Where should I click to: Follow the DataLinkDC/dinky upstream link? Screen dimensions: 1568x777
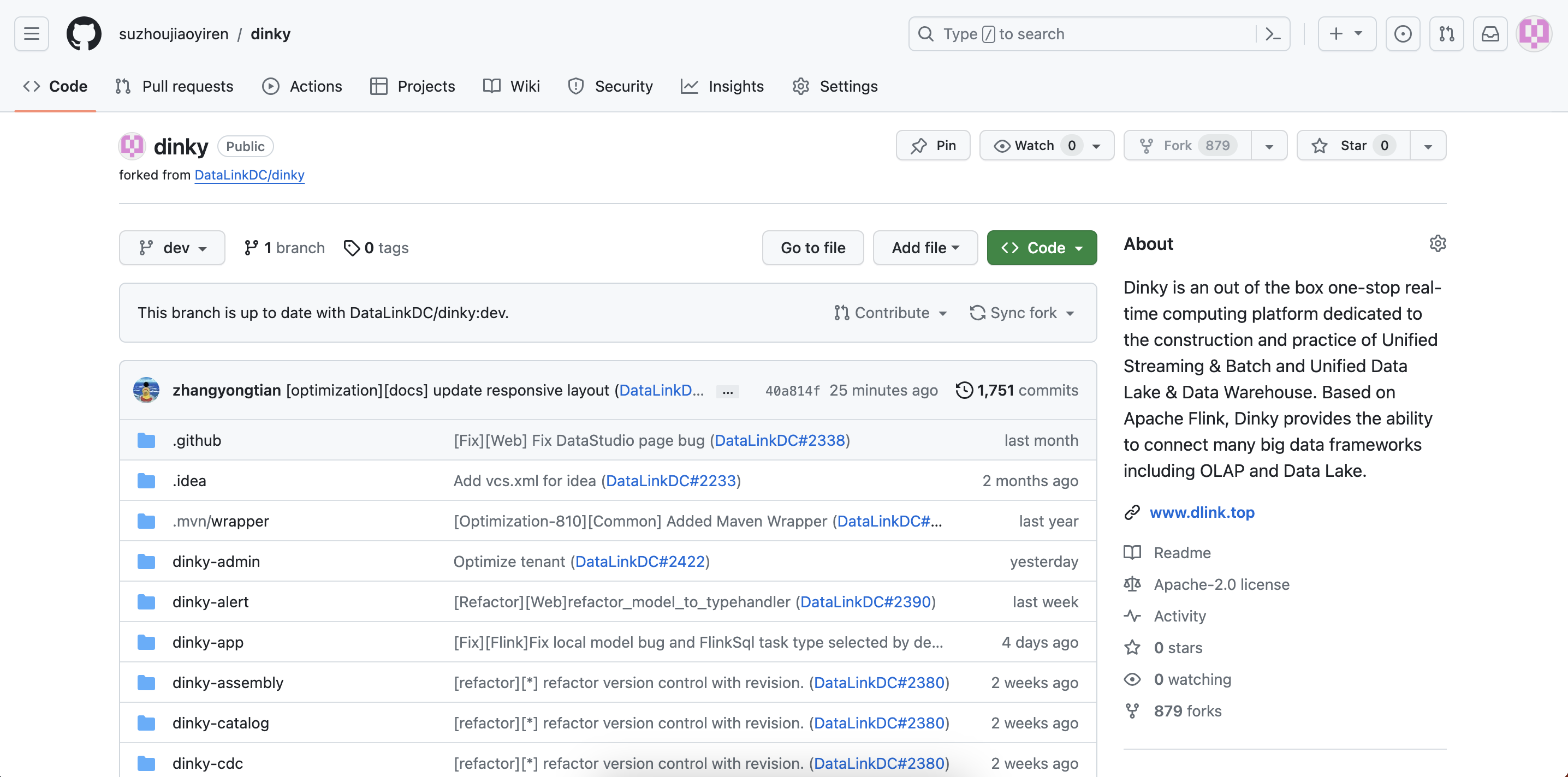click(x=249, y=175)
